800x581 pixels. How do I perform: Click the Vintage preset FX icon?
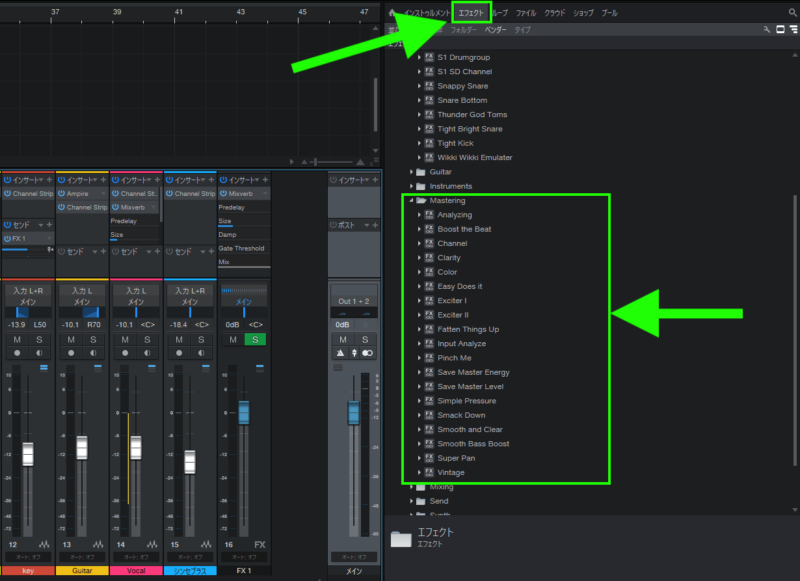[x=428, y=473]
